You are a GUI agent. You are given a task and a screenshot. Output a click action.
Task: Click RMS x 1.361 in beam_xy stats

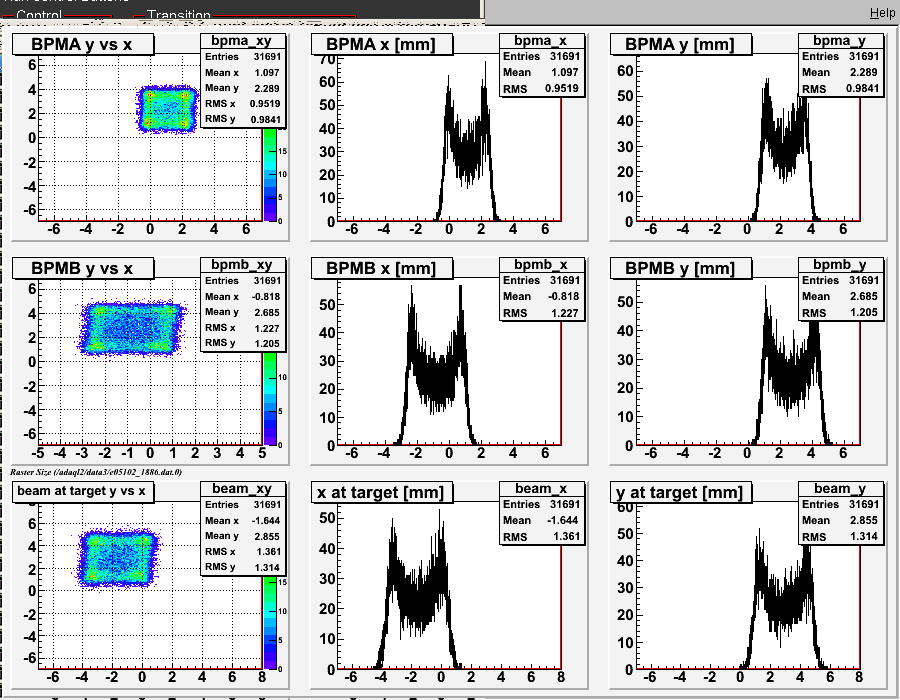click(242, 551)
